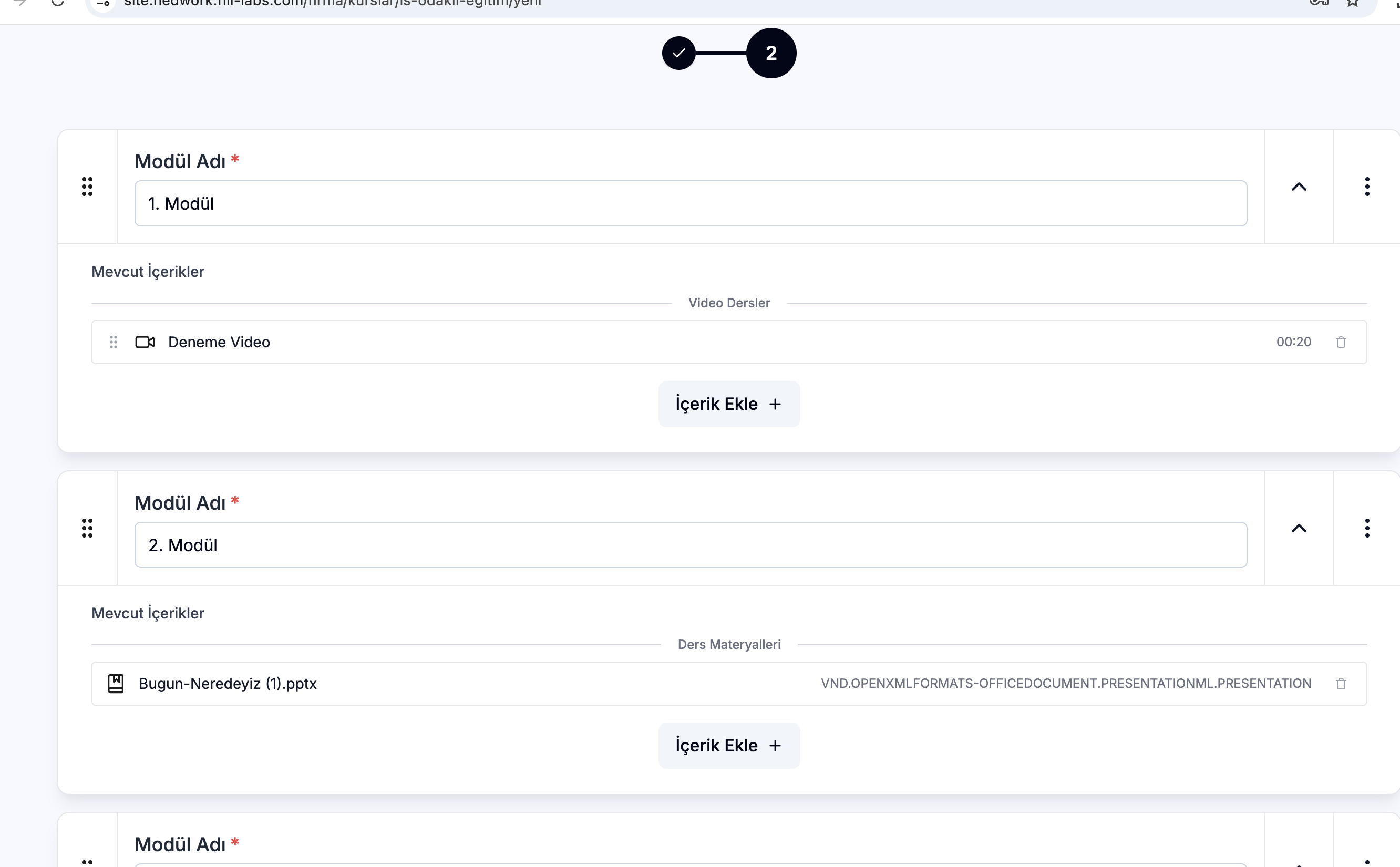The image size is (1400, 867).
Task: Delete Bugun-Neredeyiz (1).pptx material
Action: (x=1341, y=684)
